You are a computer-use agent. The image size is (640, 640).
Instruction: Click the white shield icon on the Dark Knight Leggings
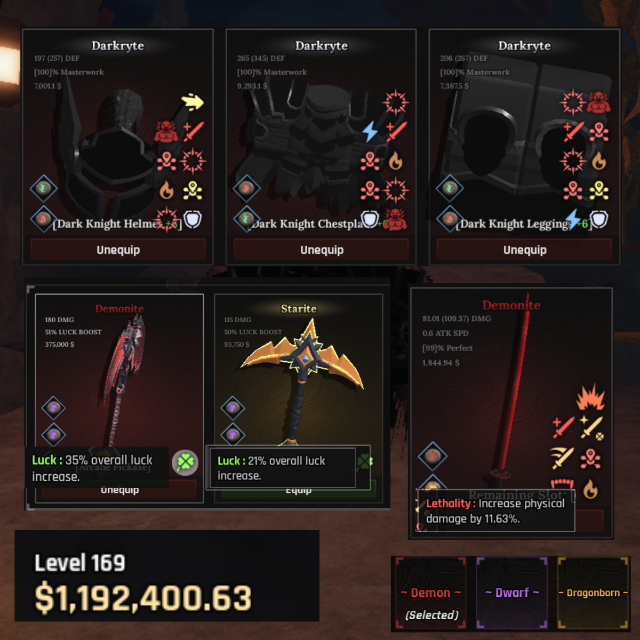click(x=599, y=219)
